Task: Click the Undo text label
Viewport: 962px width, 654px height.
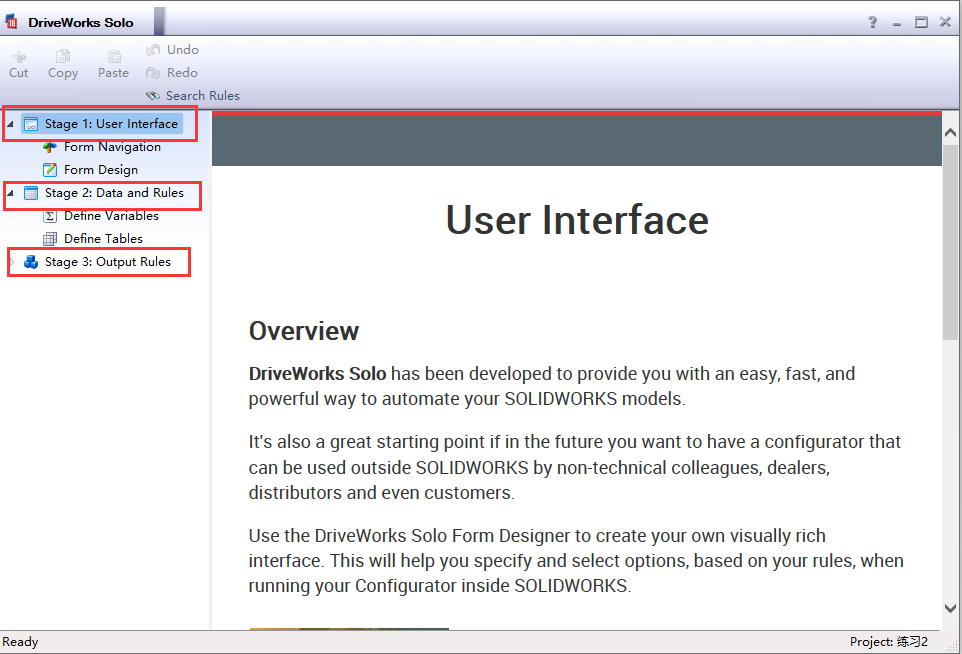Action: [x=183, y=50]
